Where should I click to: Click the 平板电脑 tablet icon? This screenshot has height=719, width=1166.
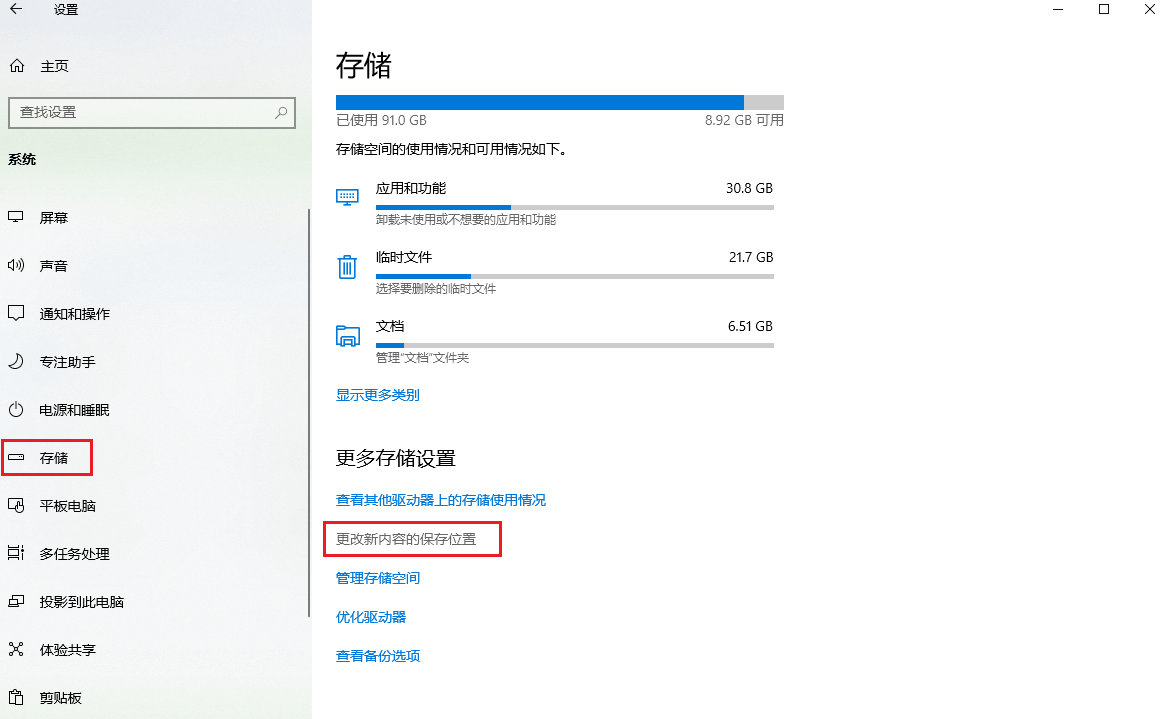[16, 505]
